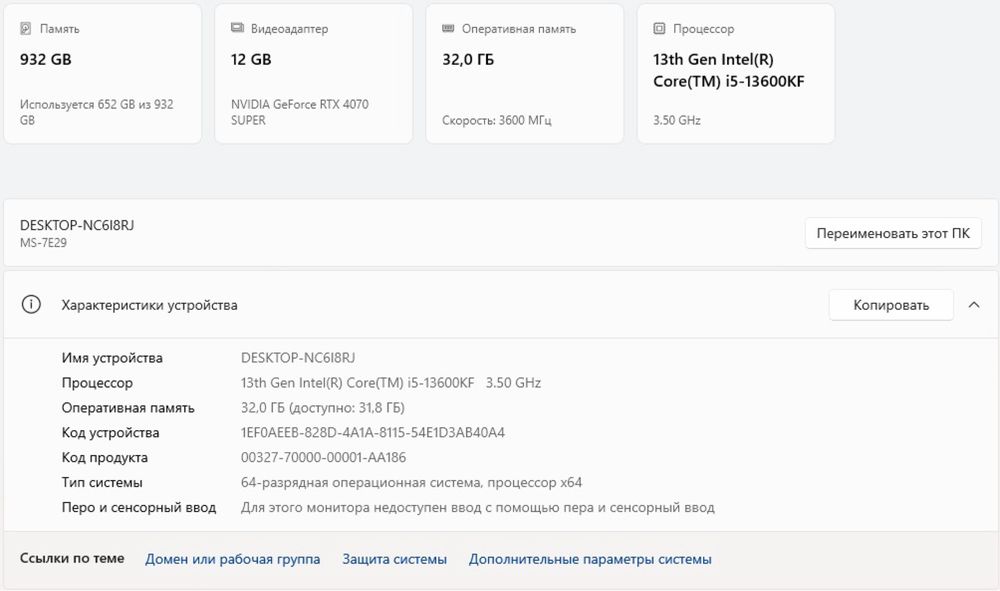Click the Имя устройства label

[112, 358]
